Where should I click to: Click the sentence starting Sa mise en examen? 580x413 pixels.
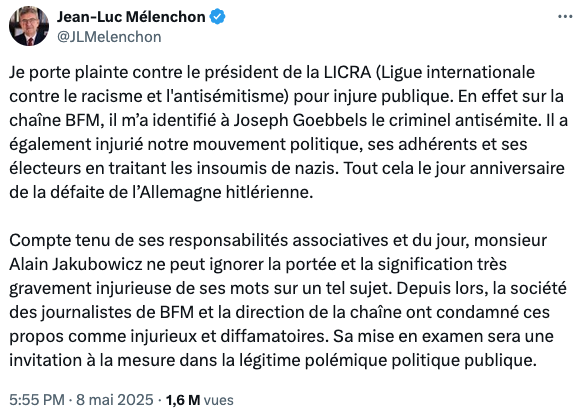tap(282, 348)
